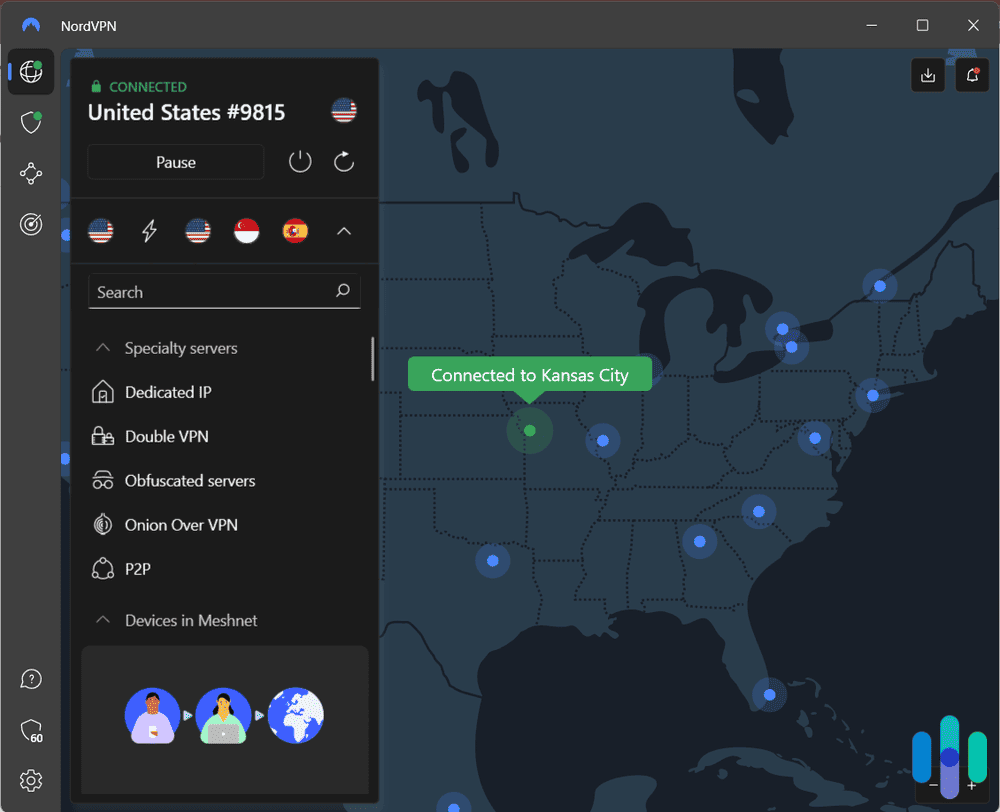Collapse the Specialty servers section
1000x812 pixels.
[102, 347]
